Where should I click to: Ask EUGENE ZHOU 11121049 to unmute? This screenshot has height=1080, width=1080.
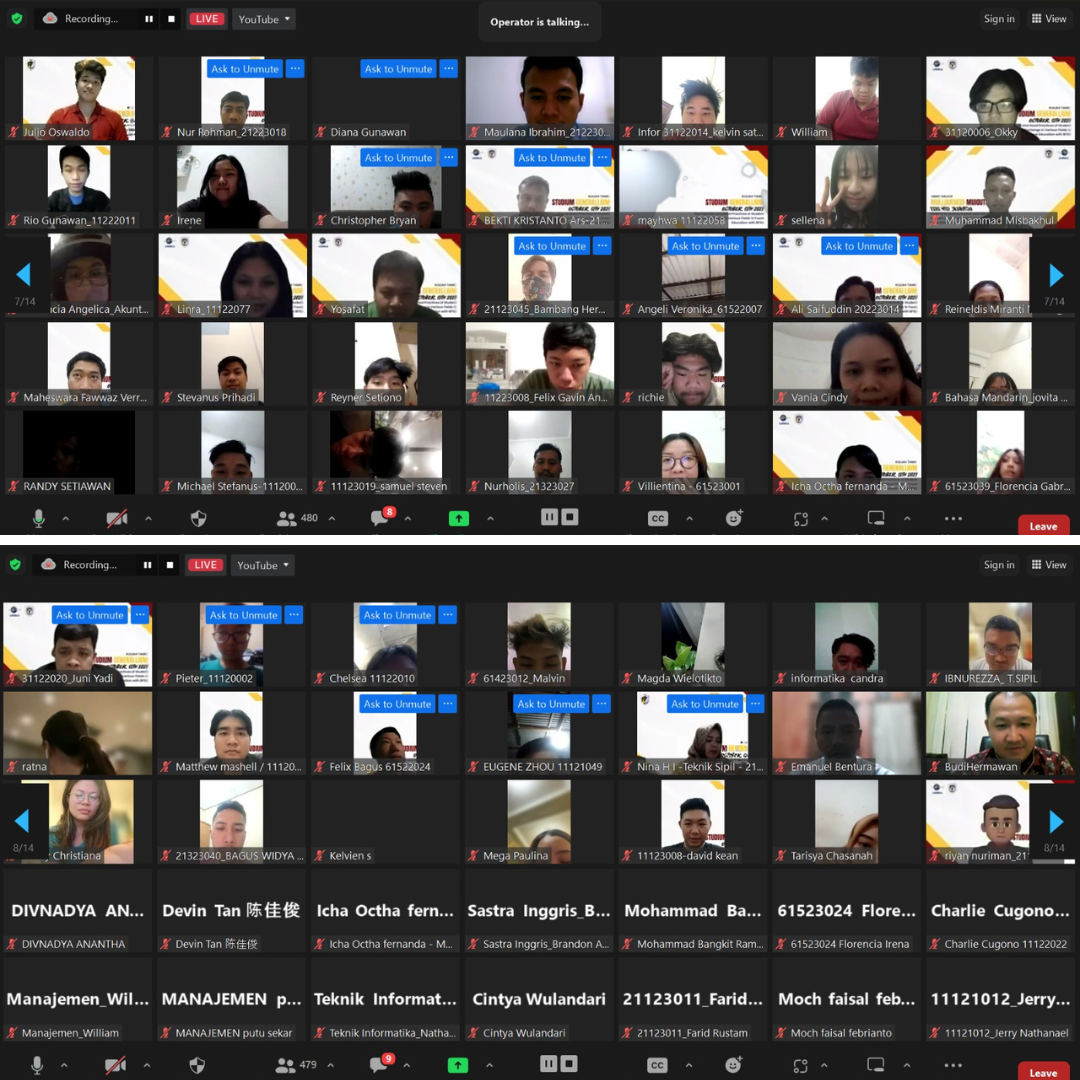pos(551,704)
